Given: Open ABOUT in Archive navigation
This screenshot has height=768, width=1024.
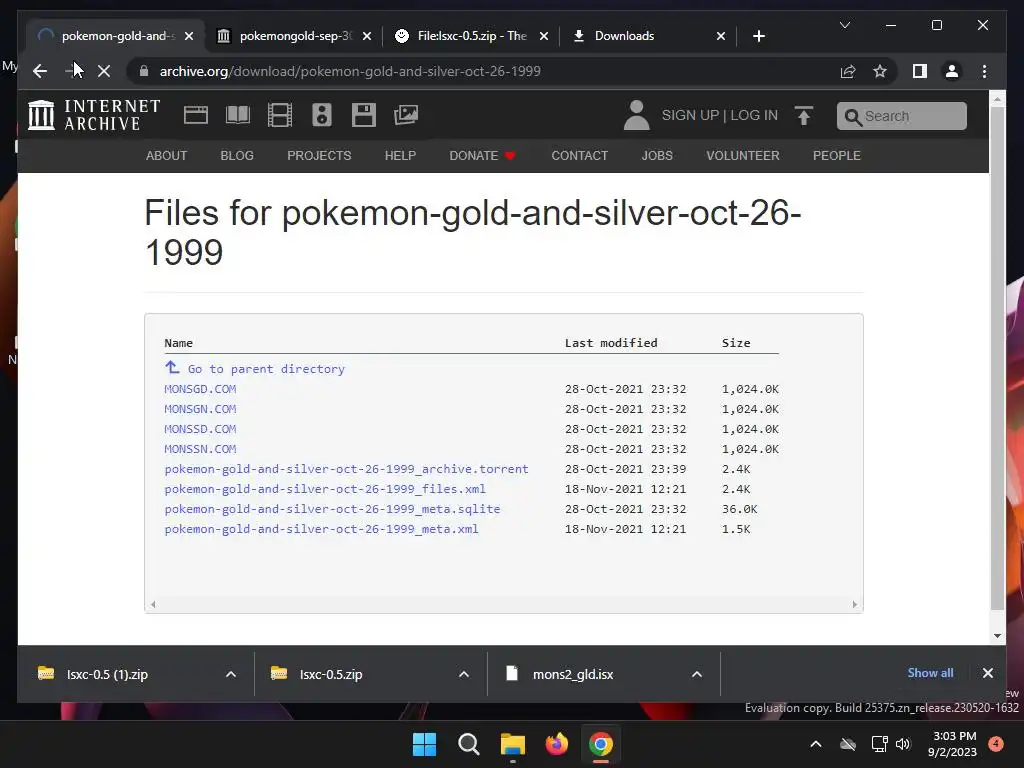Looking at the screenshot, I should (x=167, y=155).
